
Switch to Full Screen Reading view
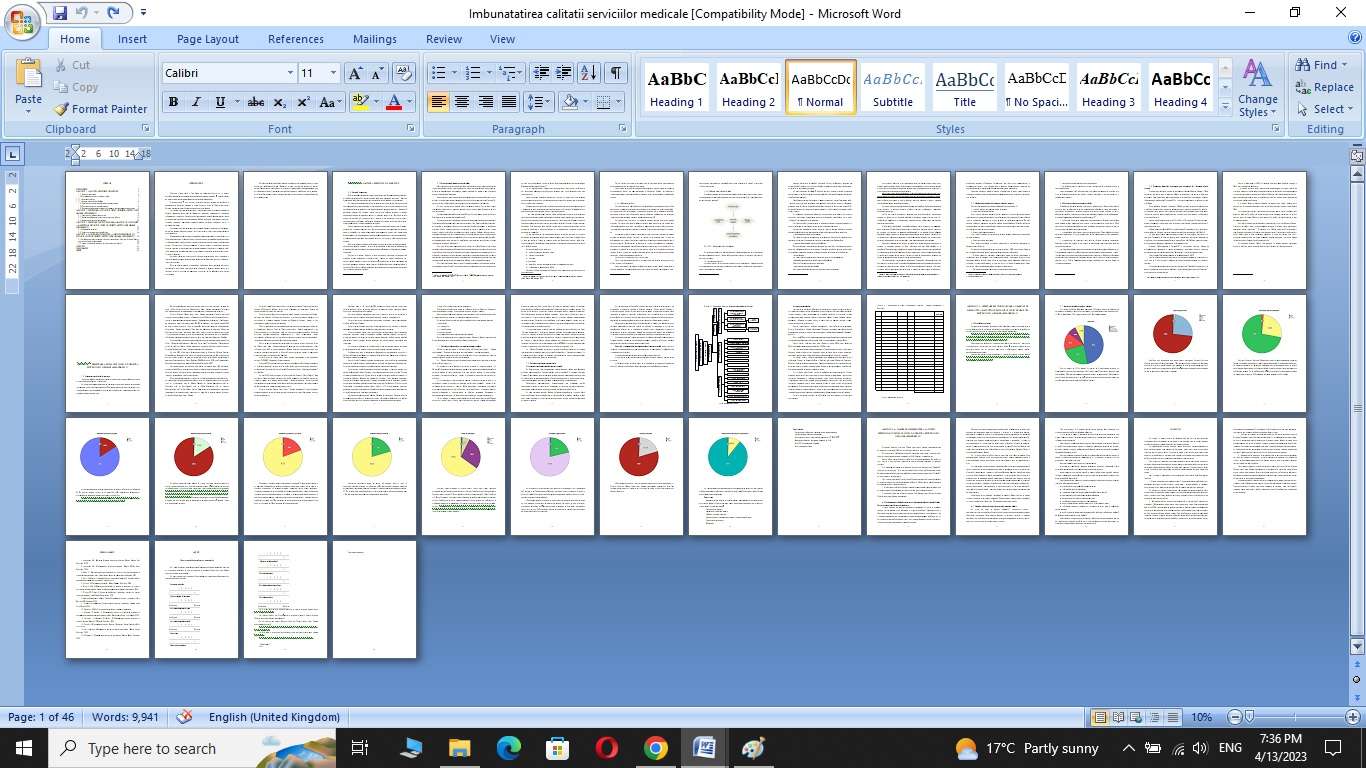pos(1118,717)
